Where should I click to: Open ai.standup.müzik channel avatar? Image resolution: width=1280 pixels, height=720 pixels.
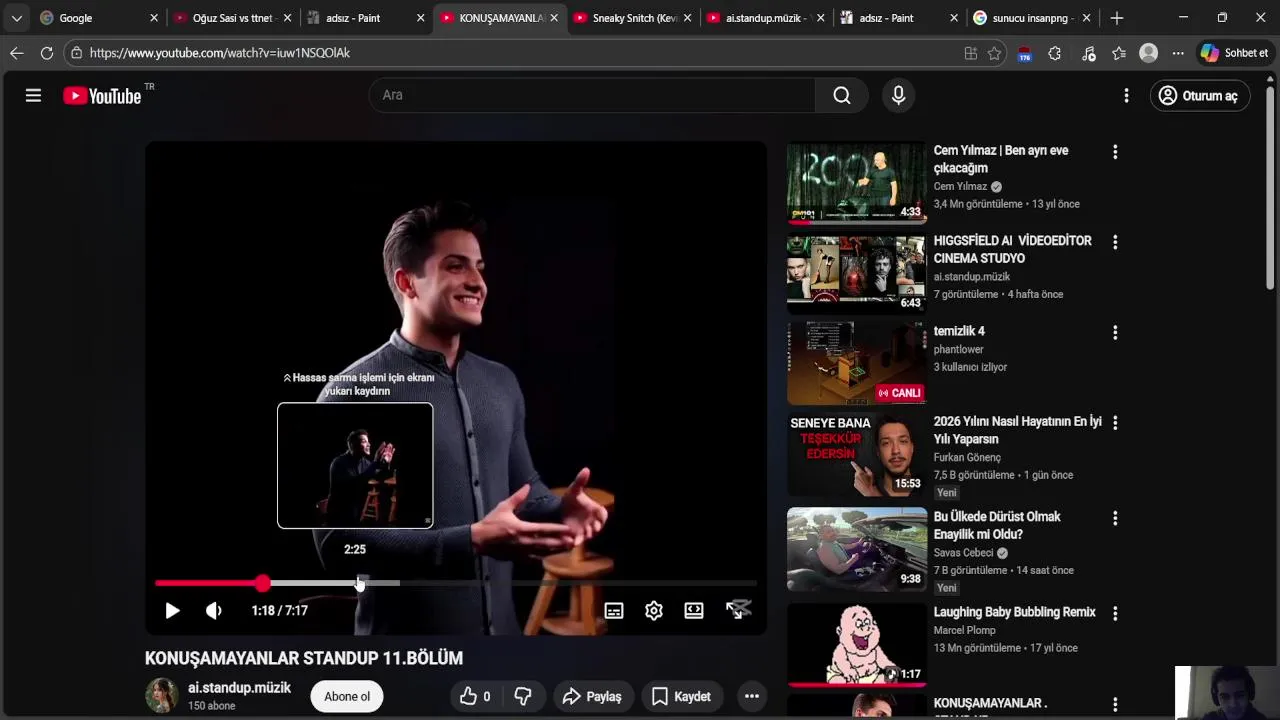tap(162, 695)
